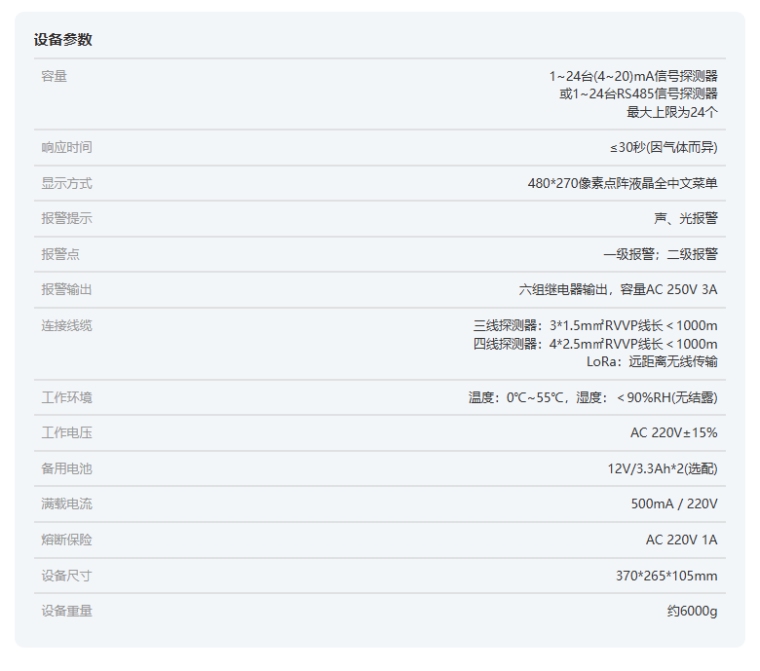Click the 响应时间 row label

coord(67,148)
